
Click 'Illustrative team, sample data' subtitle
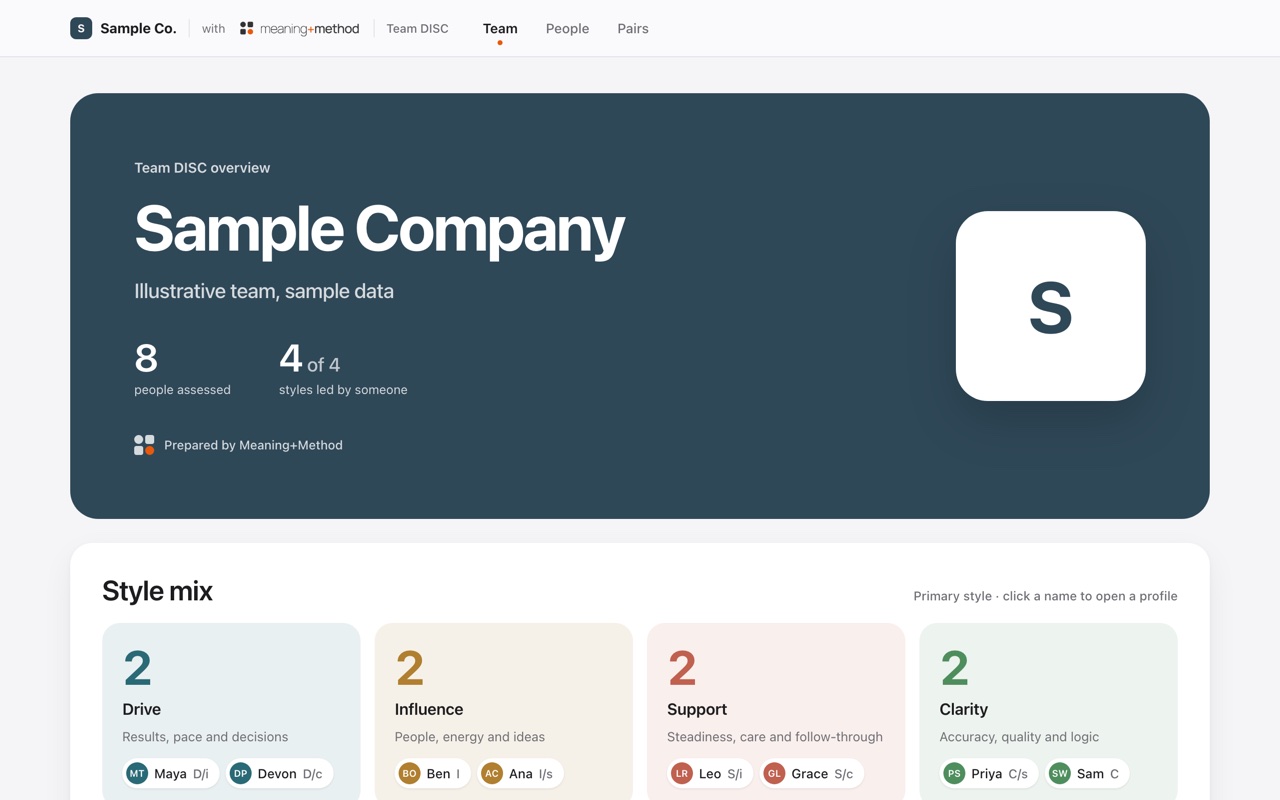[264, 291]
